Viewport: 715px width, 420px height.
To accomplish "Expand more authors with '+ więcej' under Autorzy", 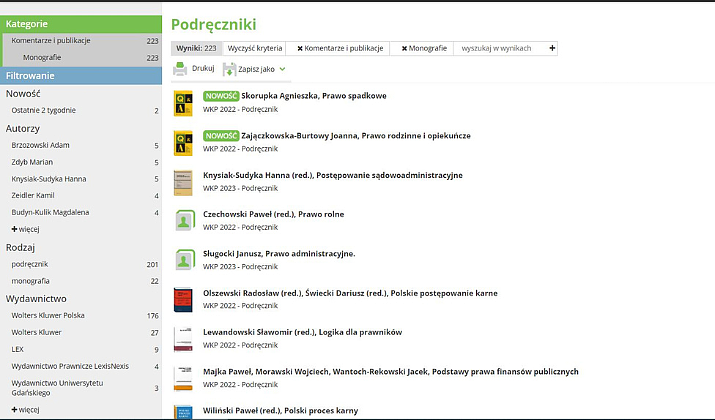I will [x=25, y=229].
